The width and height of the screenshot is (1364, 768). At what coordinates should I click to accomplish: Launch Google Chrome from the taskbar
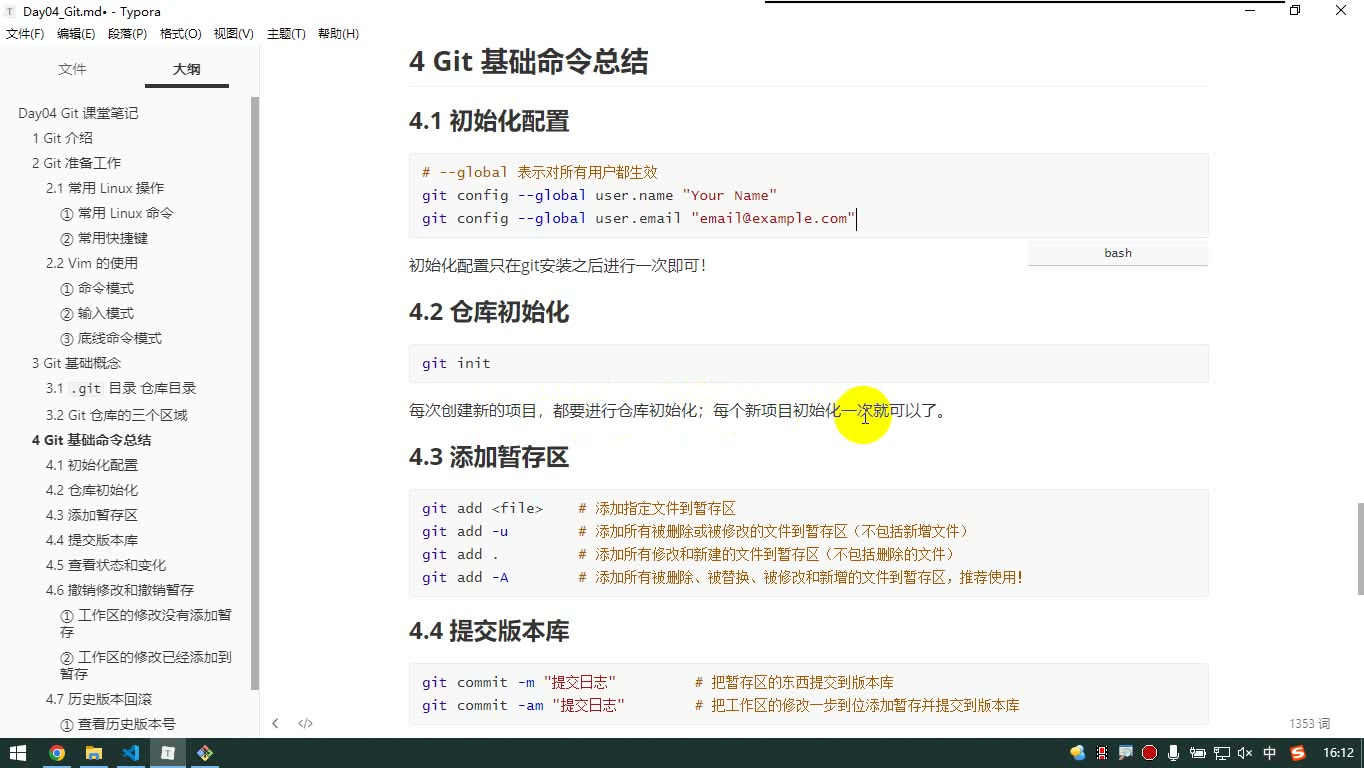click(57, 753)
